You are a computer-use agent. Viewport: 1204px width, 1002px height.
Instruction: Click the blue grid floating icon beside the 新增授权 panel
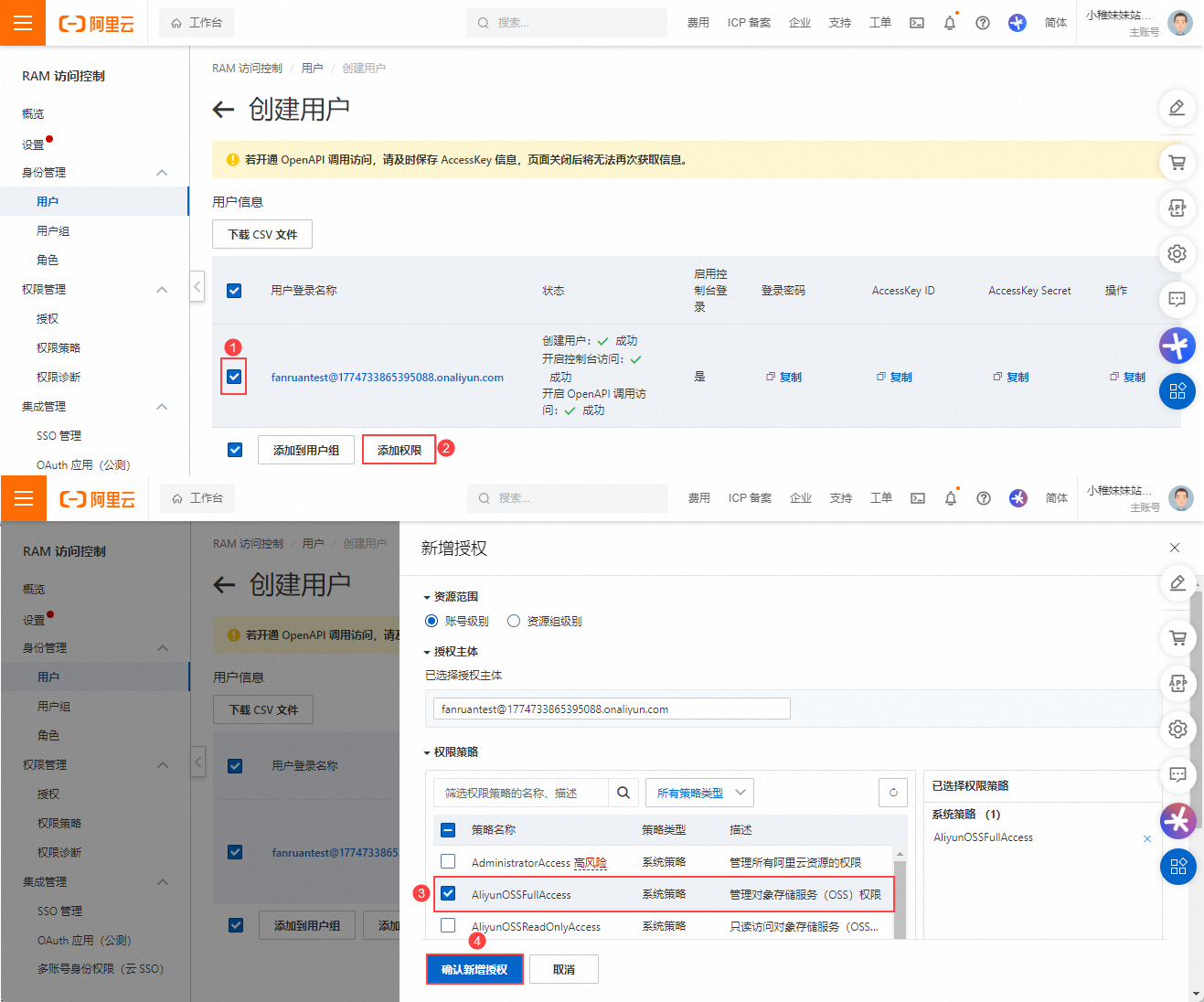coord(1177,867)
